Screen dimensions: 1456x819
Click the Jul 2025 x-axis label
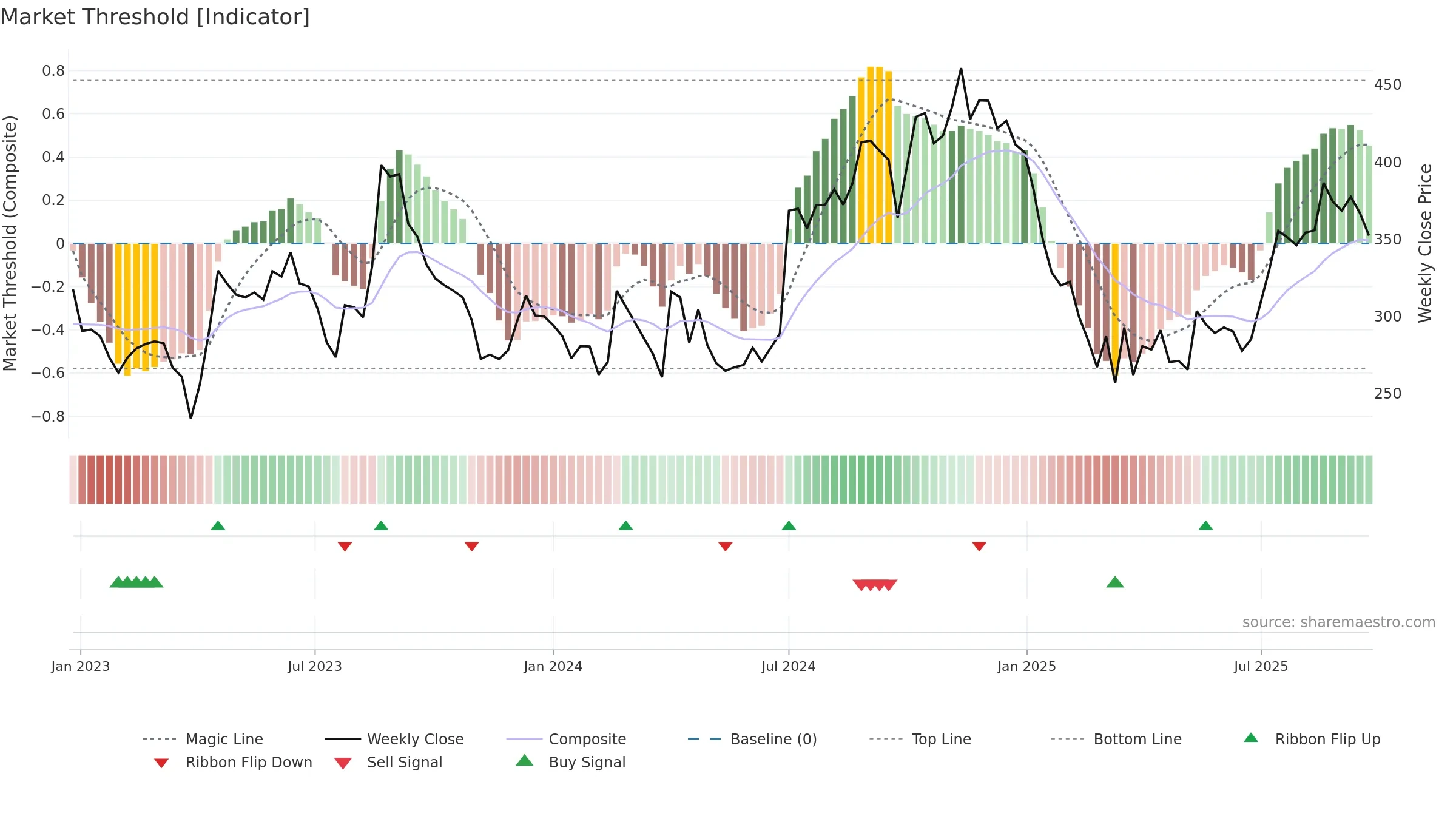(x=1261, y=666)
